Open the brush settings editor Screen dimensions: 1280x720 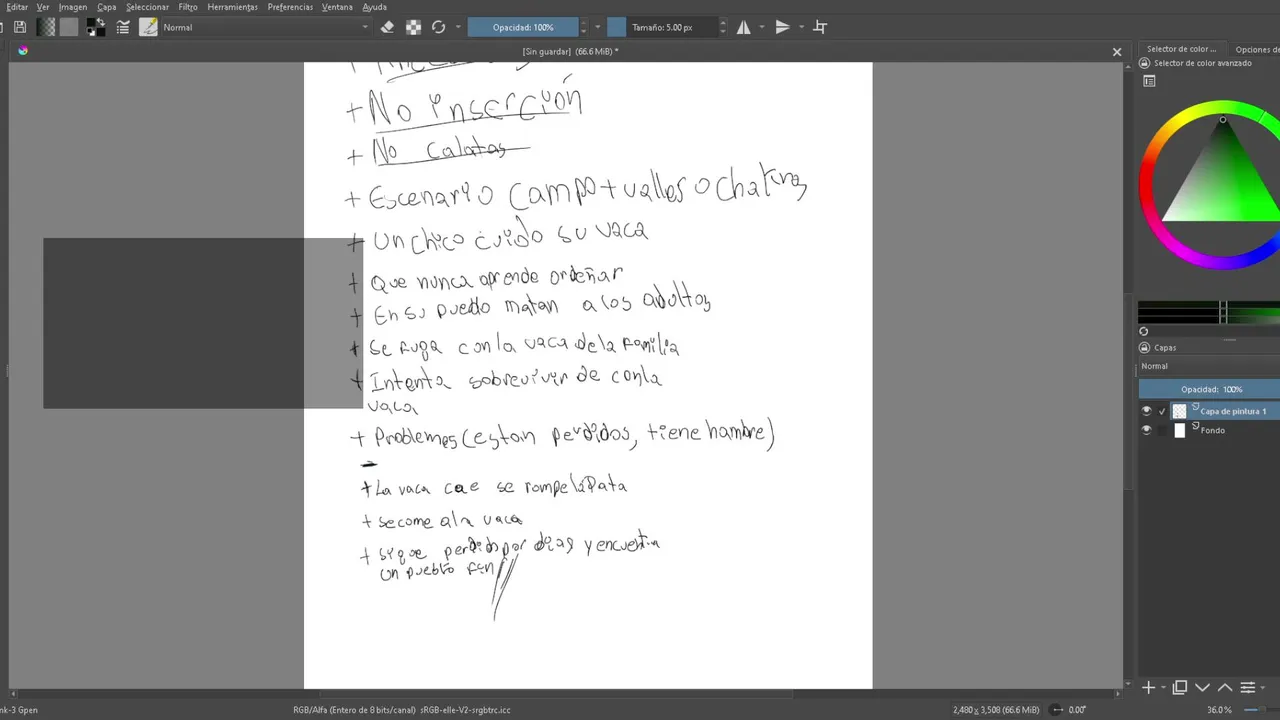click(123, 27)
